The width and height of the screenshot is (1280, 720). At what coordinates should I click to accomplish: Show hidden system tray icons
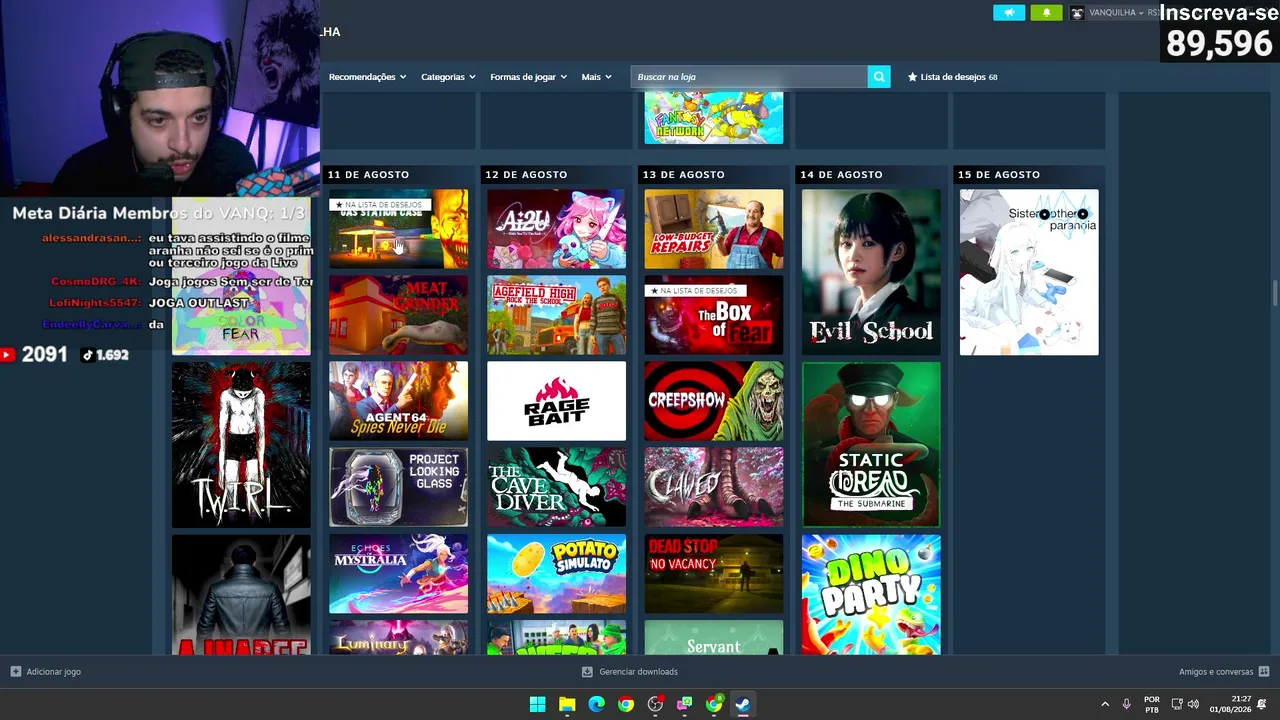click(1105, 704)
